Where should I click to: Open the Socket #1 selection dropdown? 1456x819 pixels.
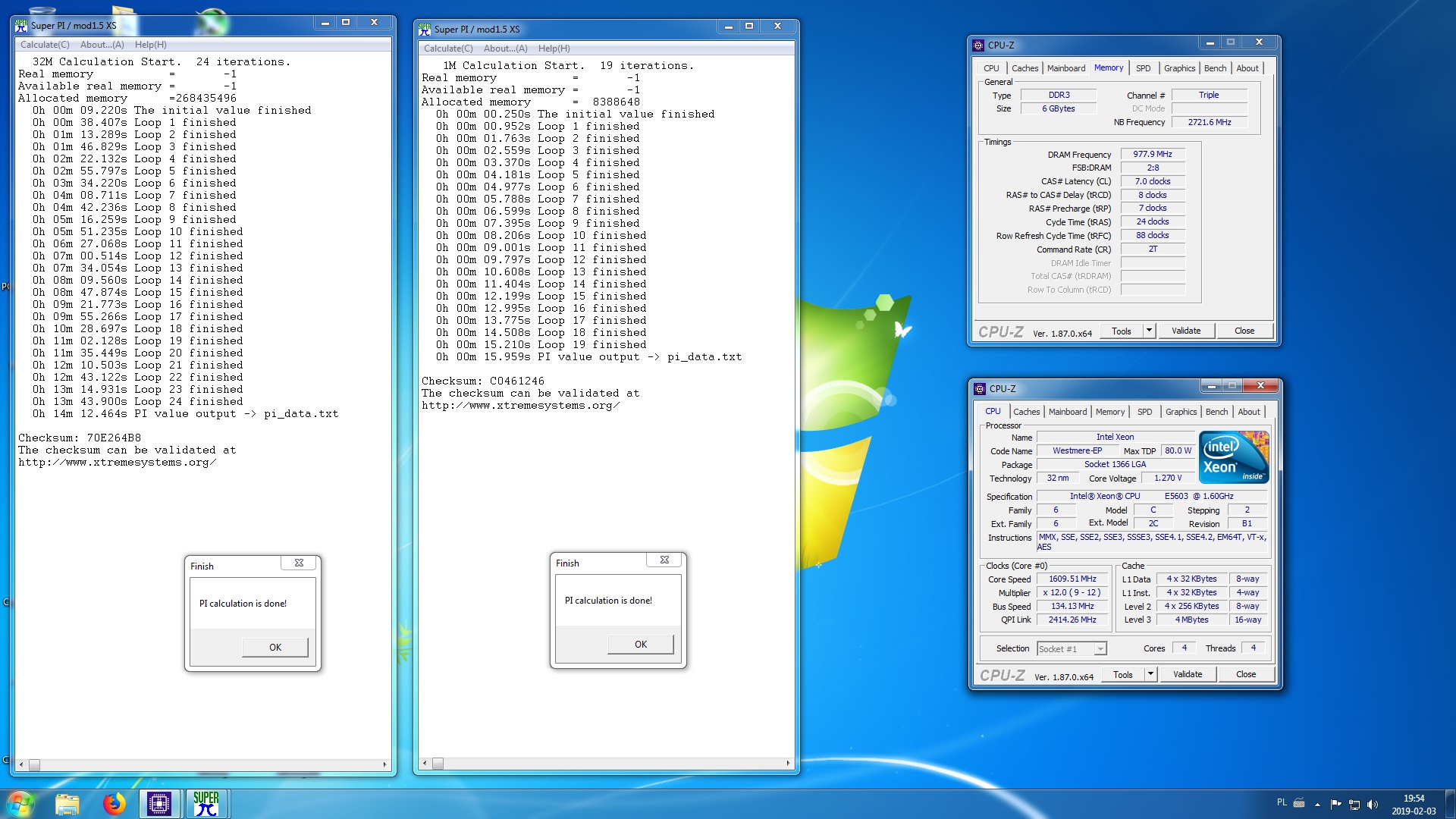[x=1072, y=649]
